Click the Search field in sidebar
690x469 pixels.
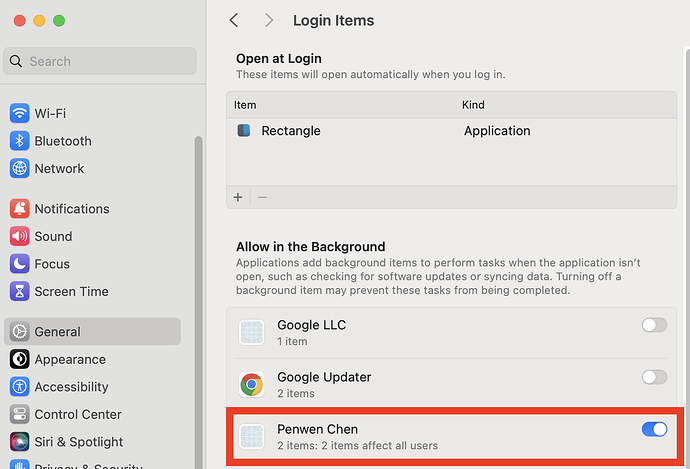pos(100,61)
